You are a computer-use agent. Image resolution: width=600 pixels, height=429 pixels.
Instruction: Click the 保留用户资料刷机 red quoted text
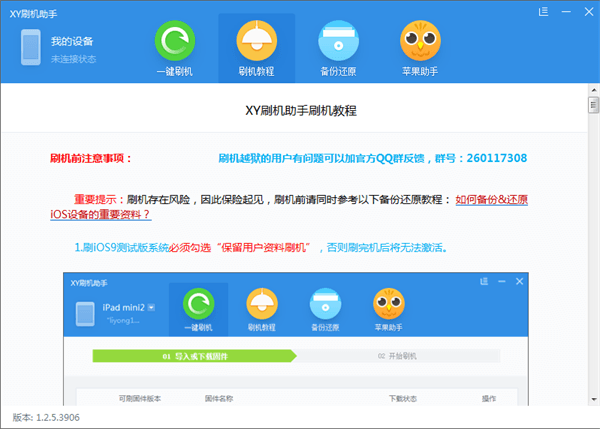(264, 248)
